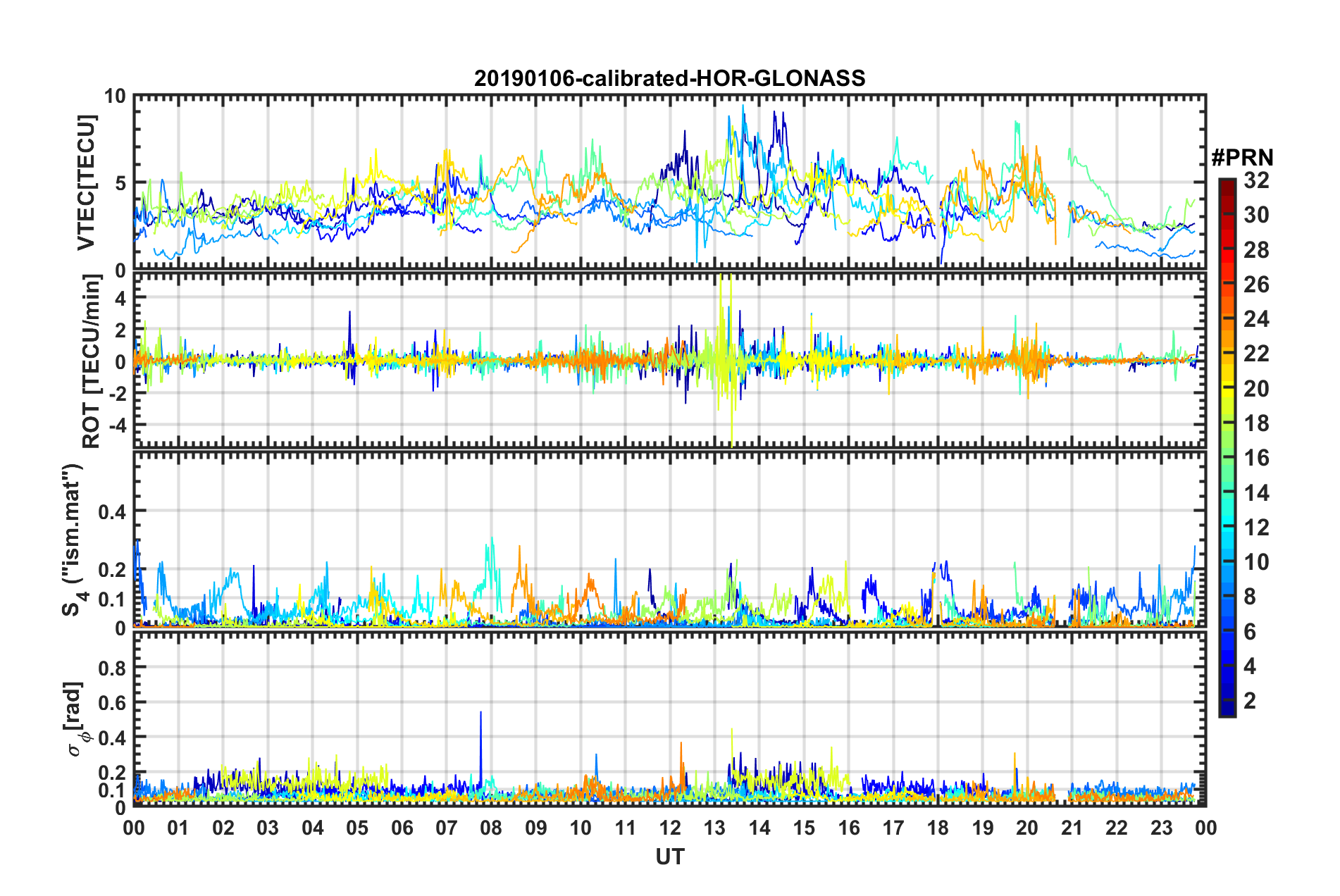1340x896 pixels.
Task: Choose hour 15 on the UT axis
Action: coord(804,827)
